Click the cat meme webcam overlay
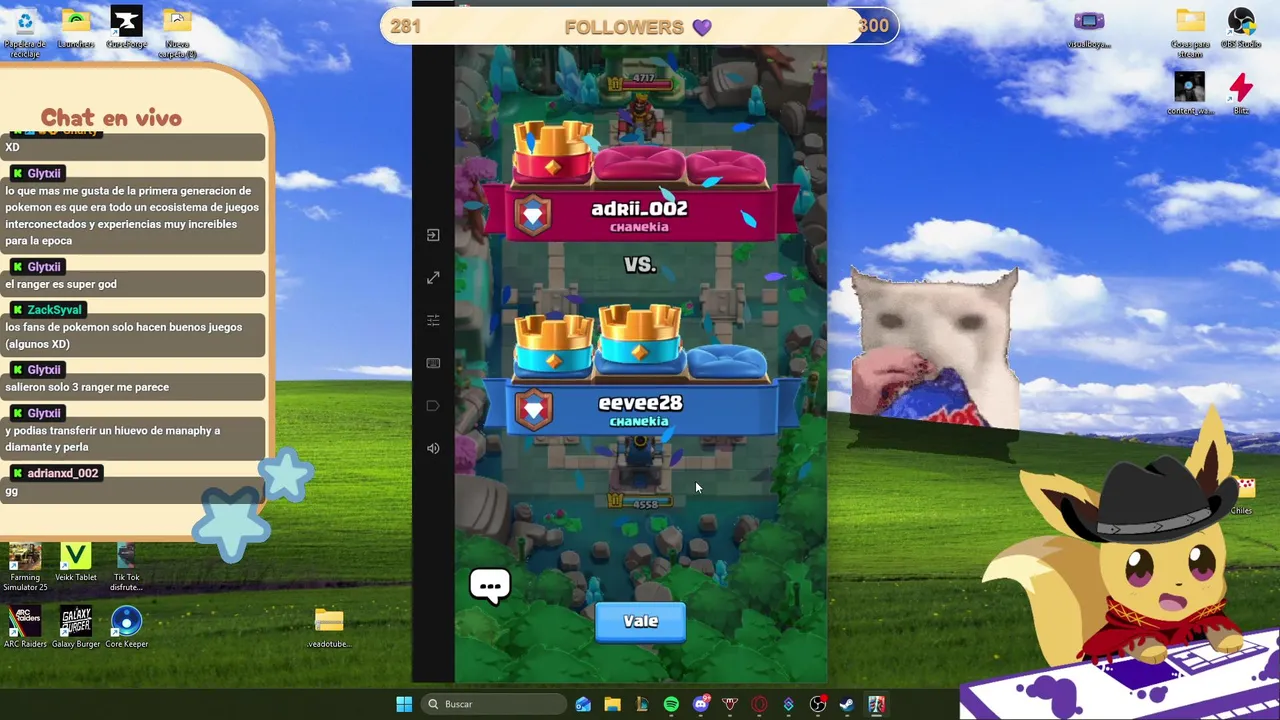The height and width of the screenshot is (720, 1280). 934,348
